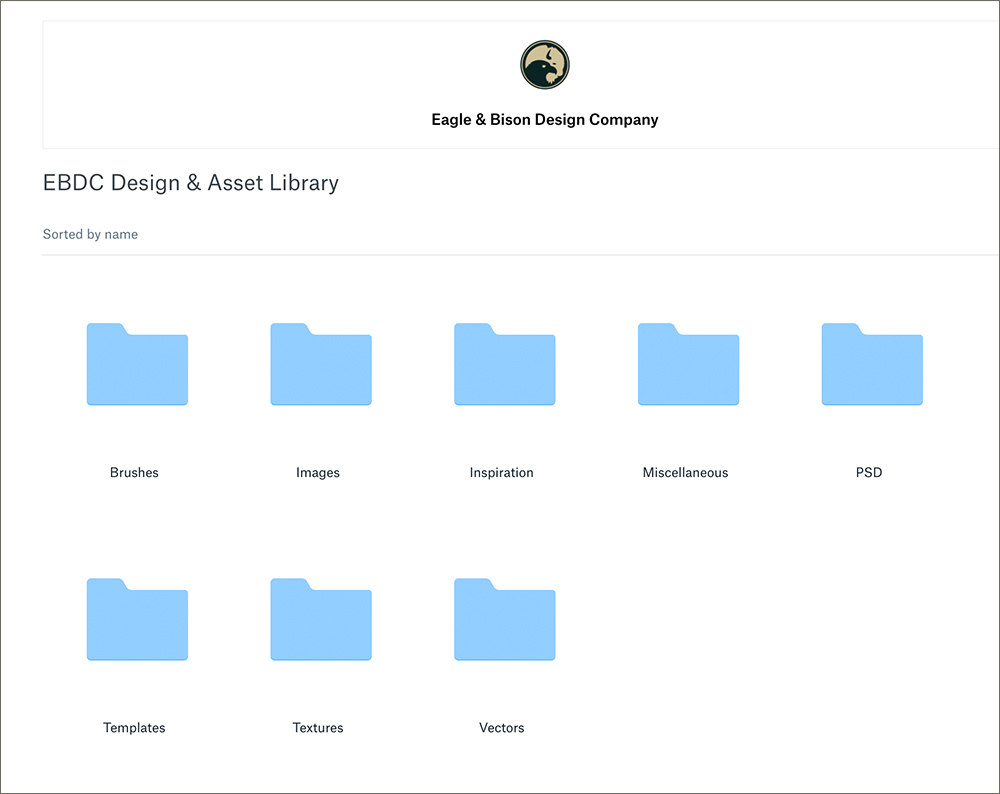Click the Brushes folder name

[134, 473]
